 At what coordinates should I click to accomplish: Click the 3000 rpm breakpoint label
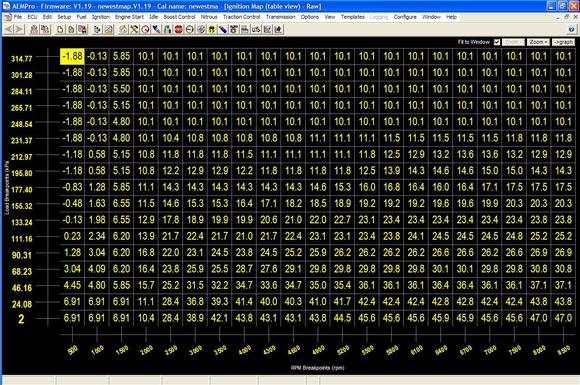[195, 349]
